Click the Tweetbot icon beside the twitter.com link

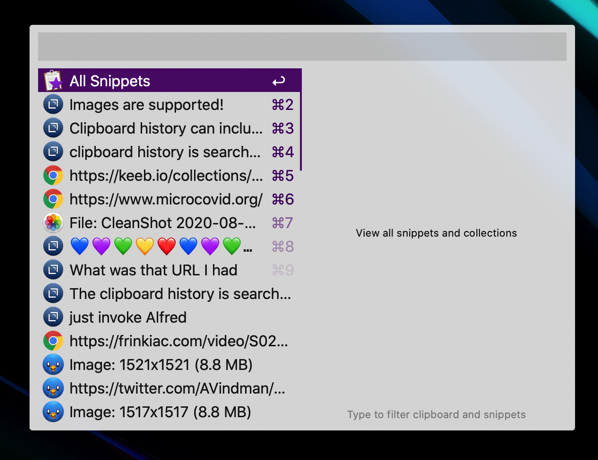(53, 388)
